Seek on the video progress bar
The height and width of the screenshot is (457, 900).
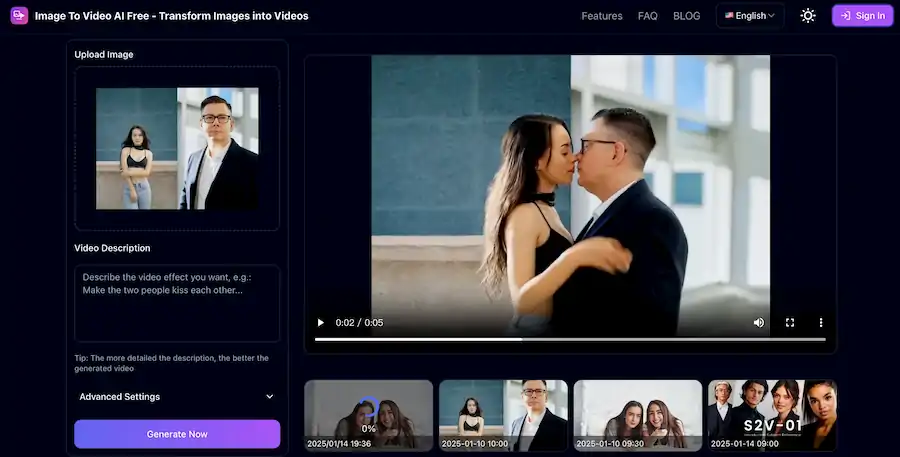coord(570,339)
